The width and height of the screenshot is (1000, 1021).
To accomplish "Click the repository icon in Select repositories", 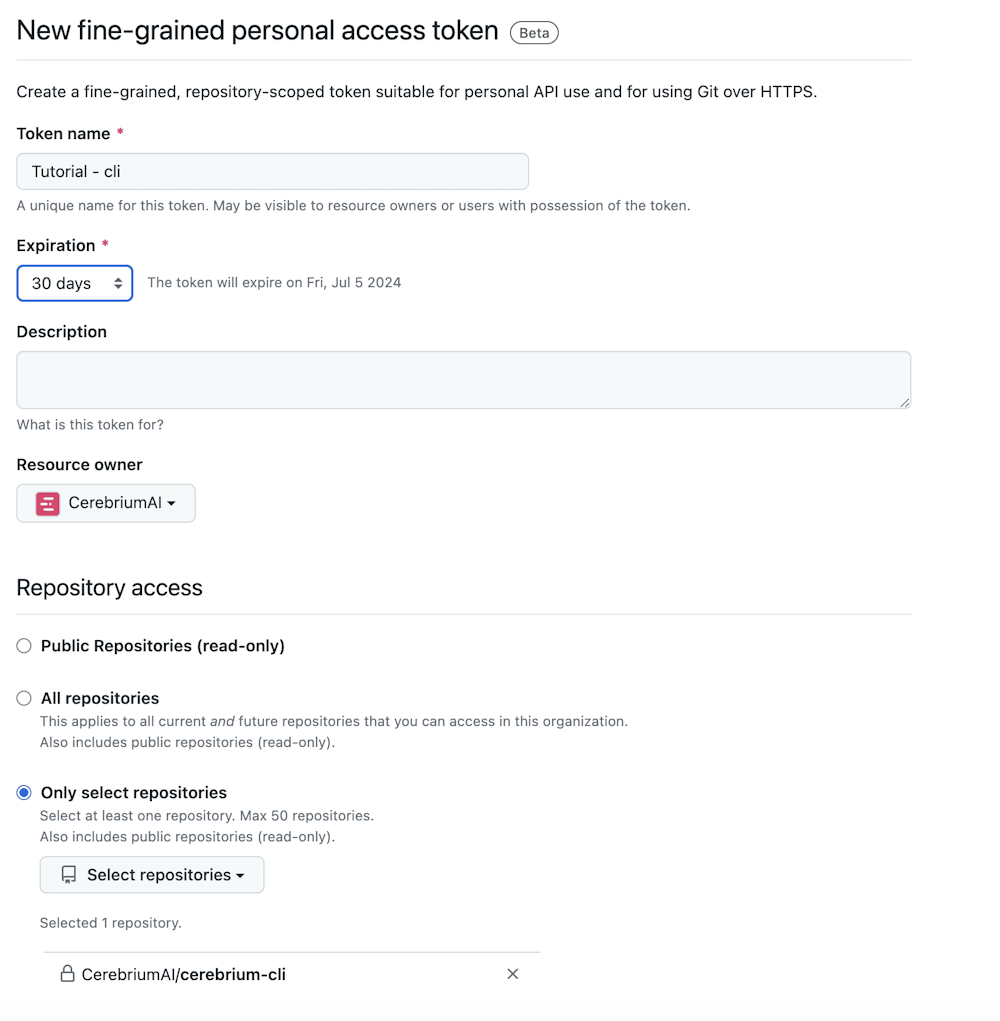I will pyautogui.click(x=68, y=875).
